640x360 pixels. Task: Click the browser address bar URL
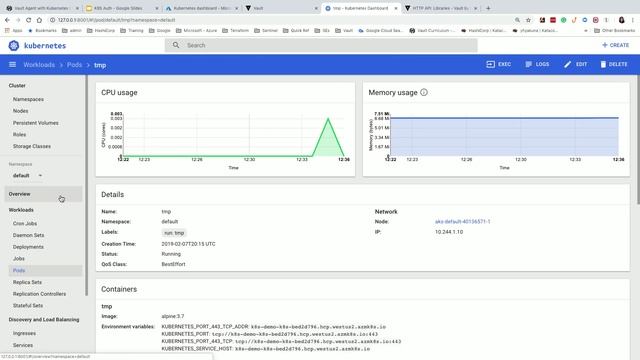116,20
